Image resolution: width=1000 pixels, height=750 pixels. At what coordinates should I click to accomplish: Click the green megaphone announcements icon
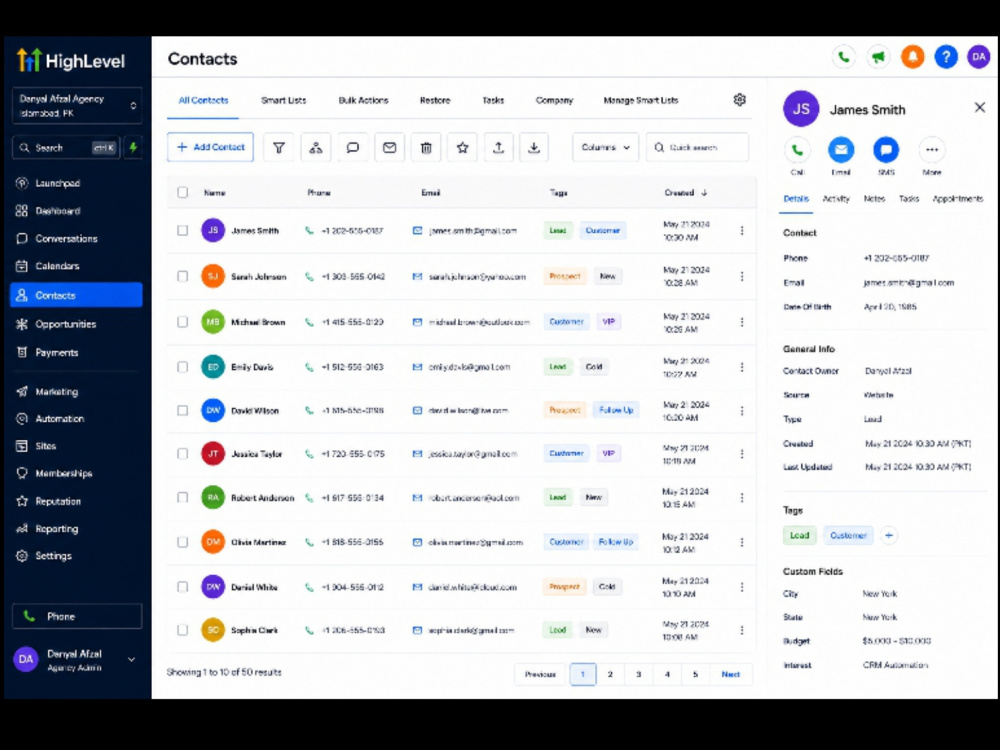pos(878,57)
